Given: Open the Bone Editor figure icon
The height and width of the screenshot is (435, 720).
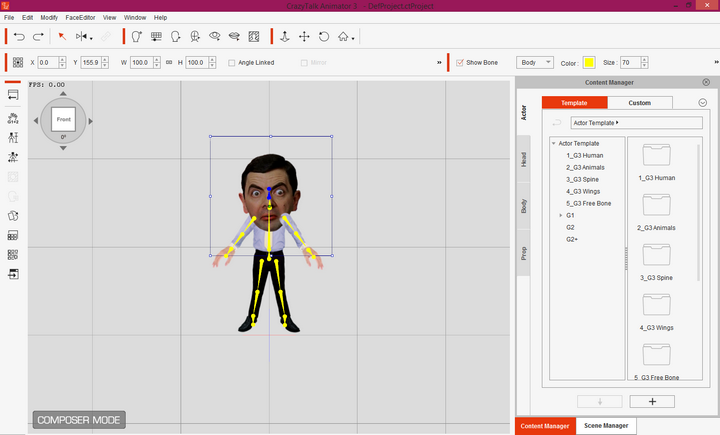Looking at the screenshot, I should click(x=13, y=137).
